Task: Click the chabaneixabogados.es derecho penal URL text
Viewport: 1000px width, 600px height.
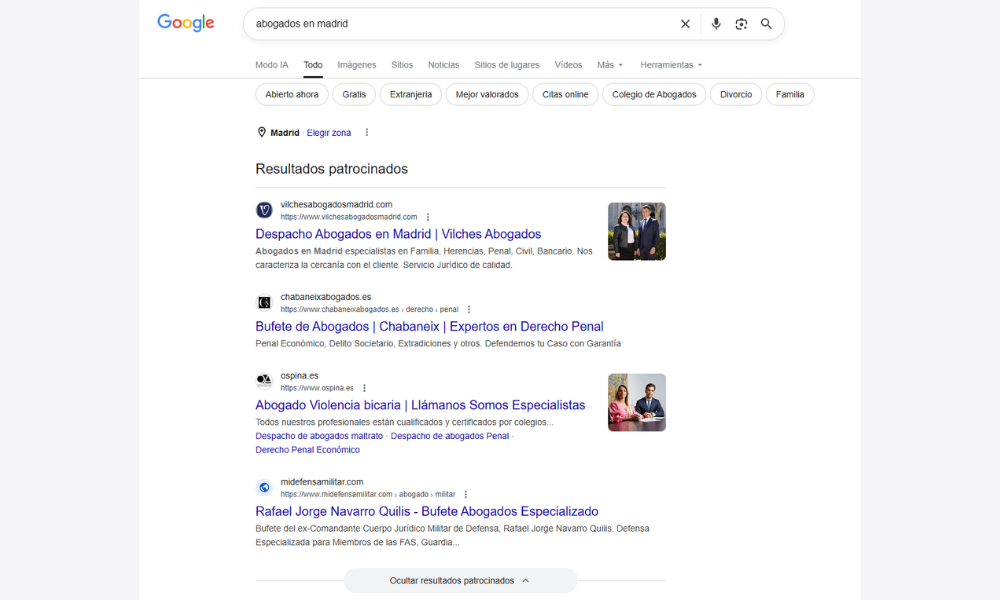Action: point(369,309)
